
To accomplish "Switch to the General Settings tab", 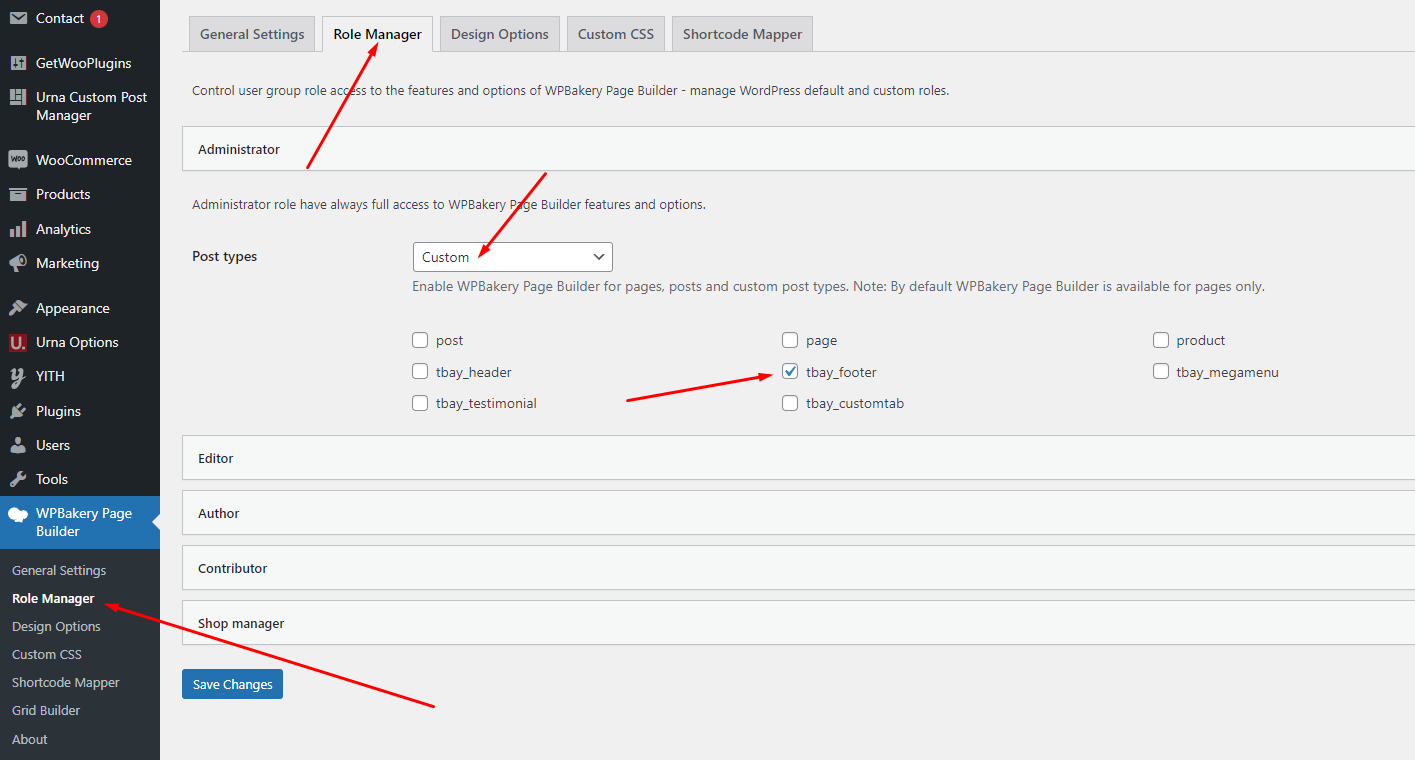I will [x=252, y=34].
